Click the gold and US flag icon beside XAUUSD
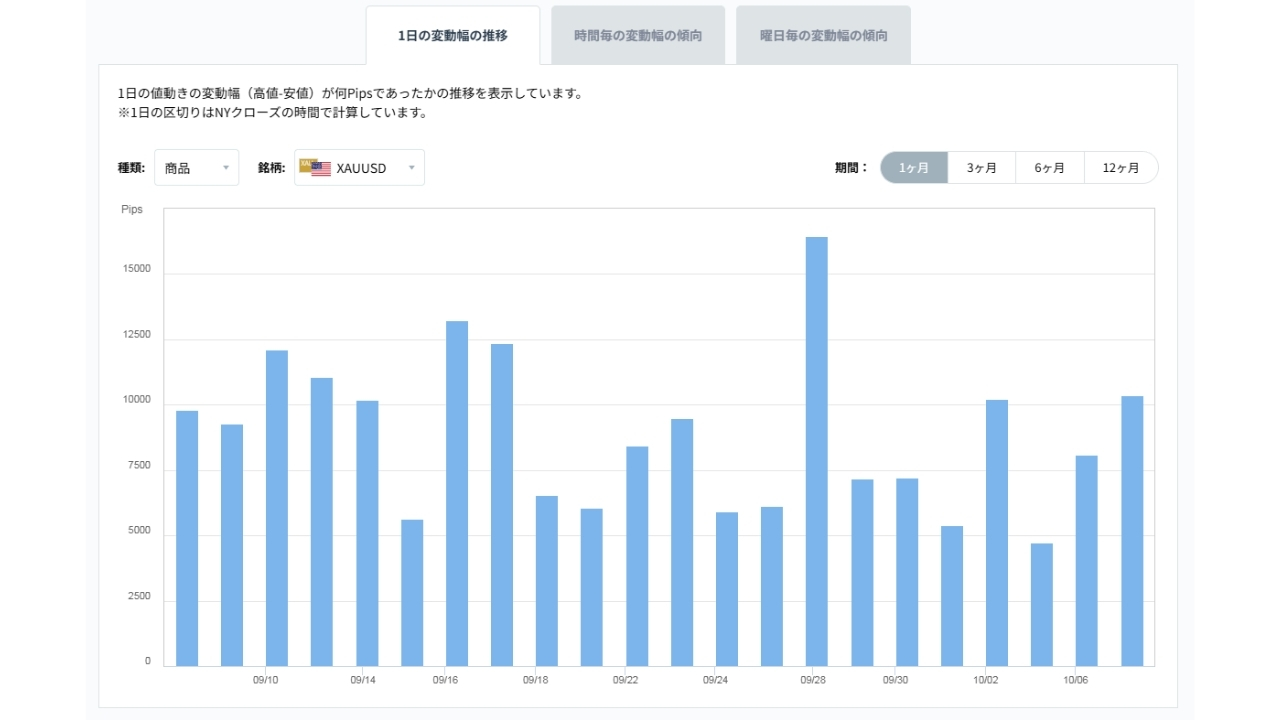Viewport: 1280px width, 720px height. (x=315, y=167)
